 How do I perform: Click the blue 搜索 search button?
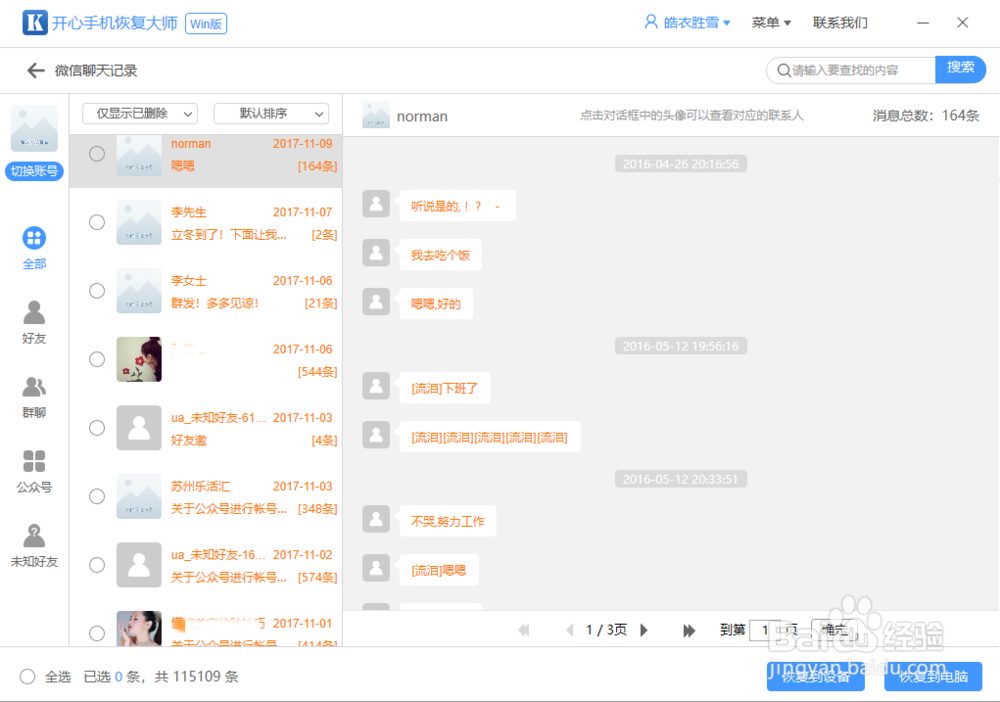click(960, 70)
